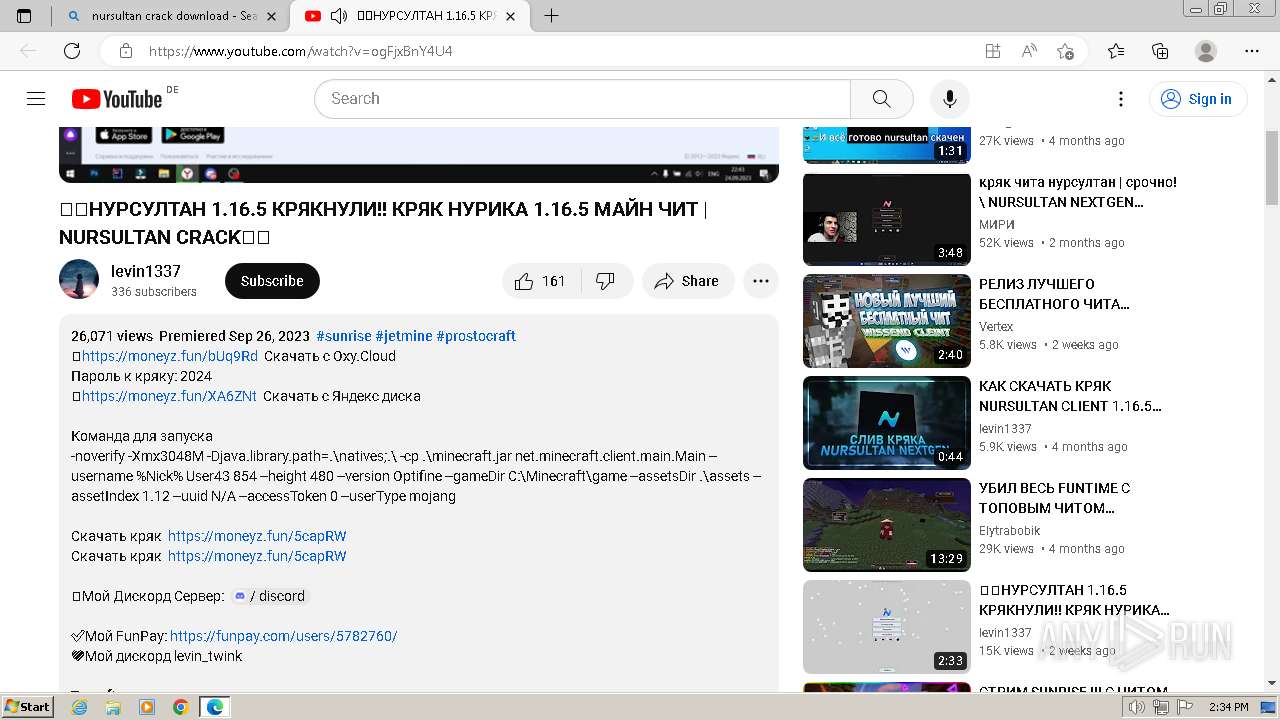Open the 2:33 НУРСУЛТАН video thumbnail
1280x720 pixels.
(x=887, y=627)
